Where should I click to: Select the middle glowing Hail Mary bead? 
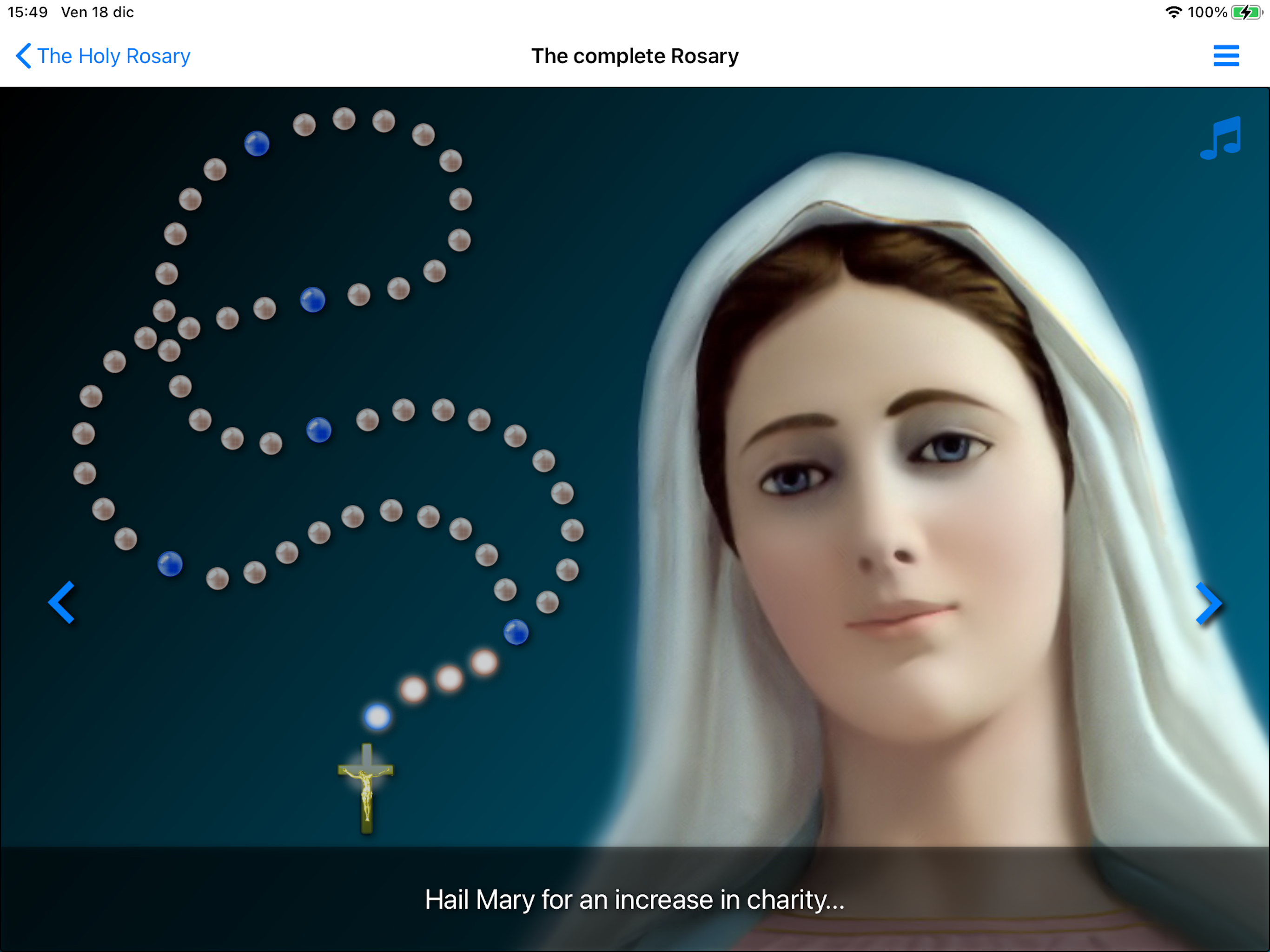click(x=450, y=678)
